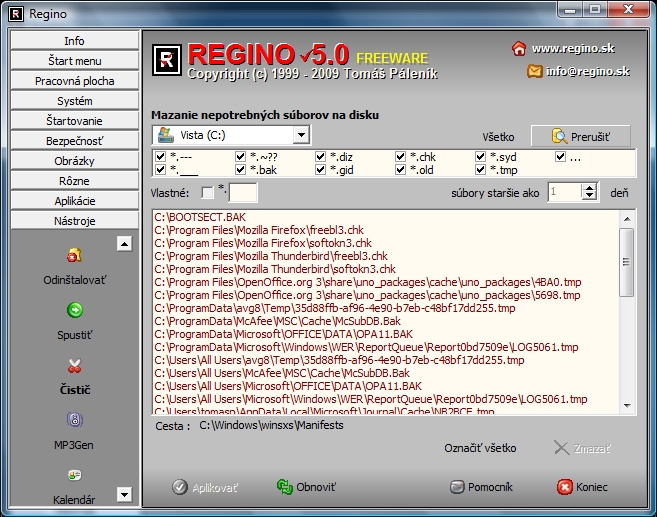Image resolution: width=657 pixels, height=517 pixels.
Task: Open the Štartovanie section
Action: 75,121
